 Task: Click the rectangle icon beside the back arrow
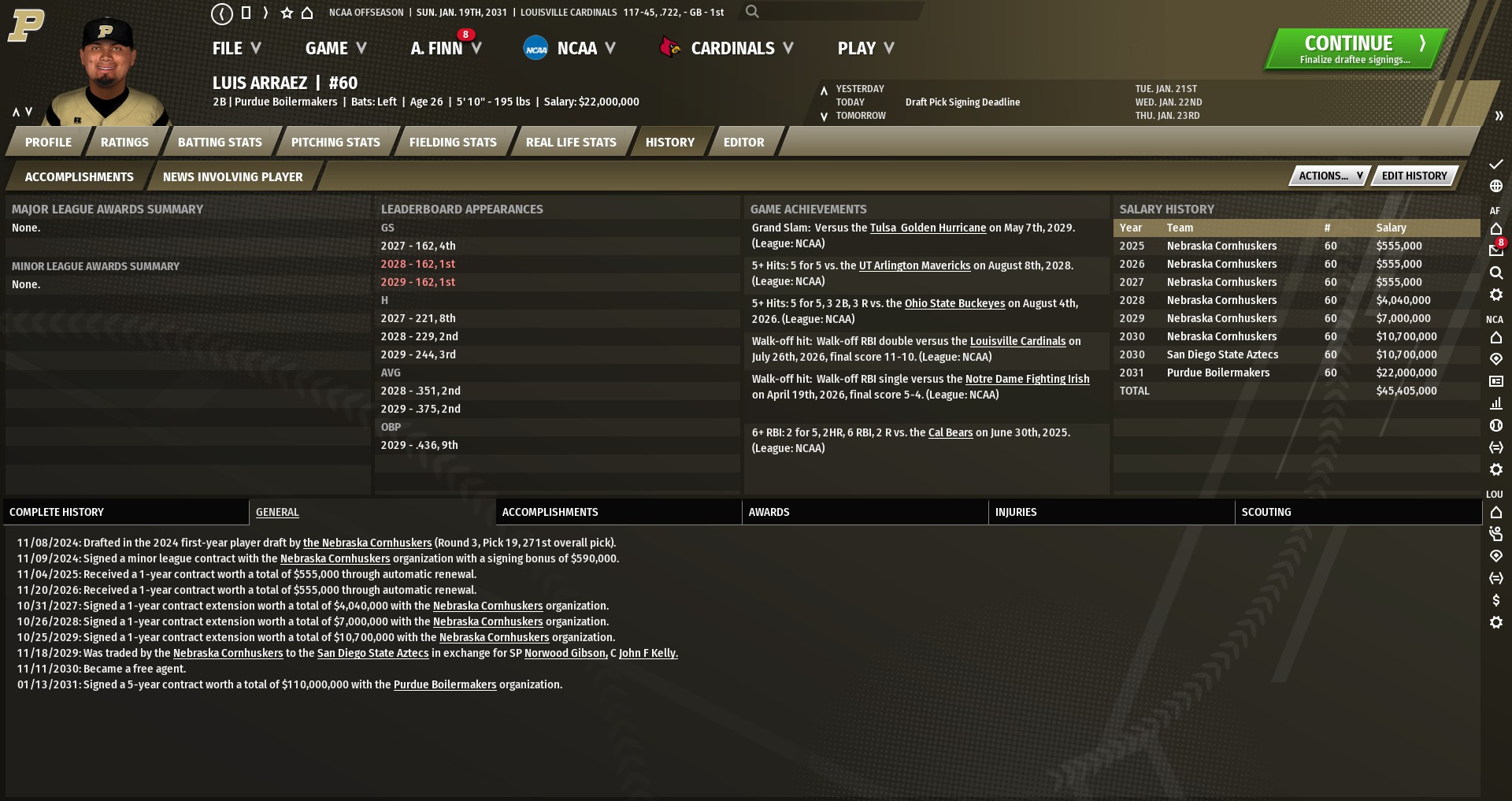click(246, 13)
